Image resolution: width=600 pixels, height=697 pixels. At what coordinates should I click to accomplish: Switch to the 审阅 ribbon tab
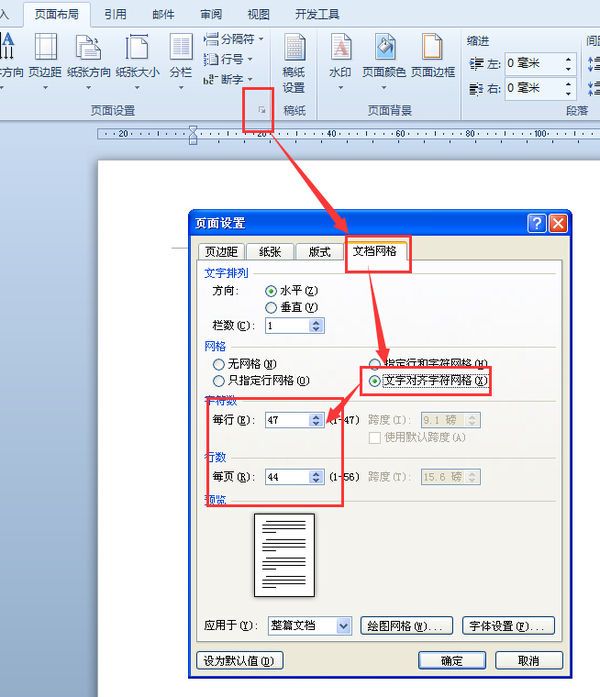[211, 14]
